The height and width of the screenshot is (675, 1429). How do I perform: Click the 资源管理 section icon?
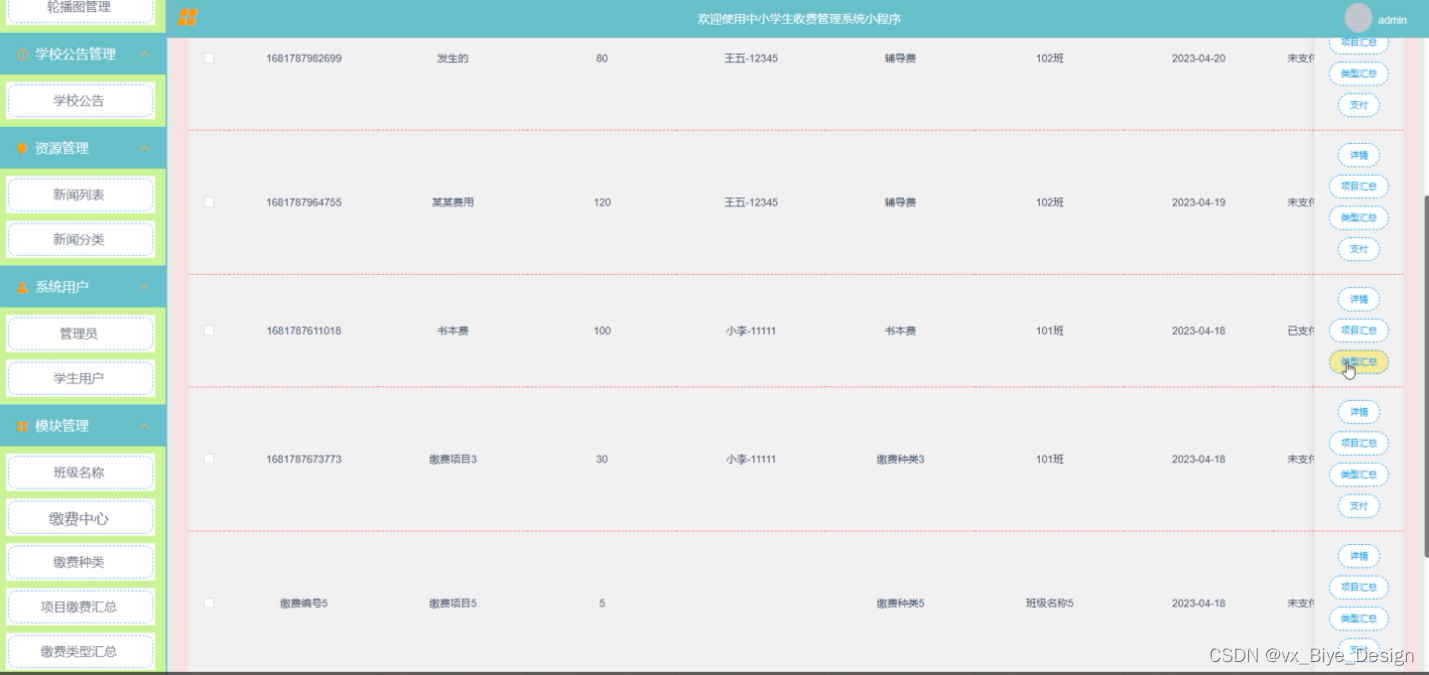click(x=22, y=148)
